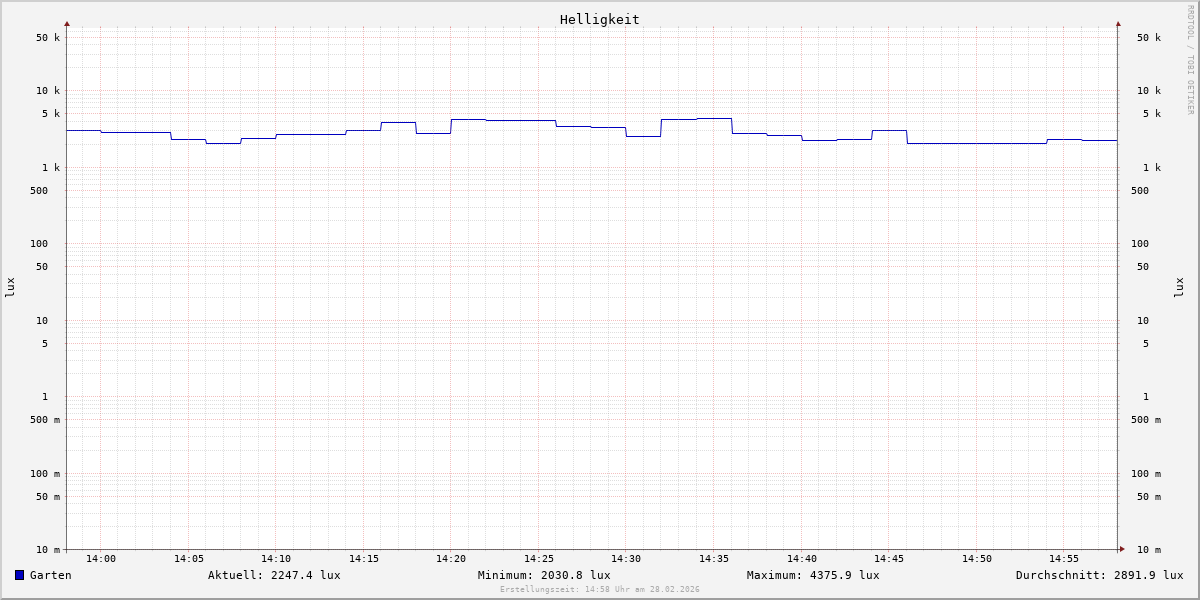
Task: Click the 10 m label on the right y-axis
Action: click(x=1148, y=550)
